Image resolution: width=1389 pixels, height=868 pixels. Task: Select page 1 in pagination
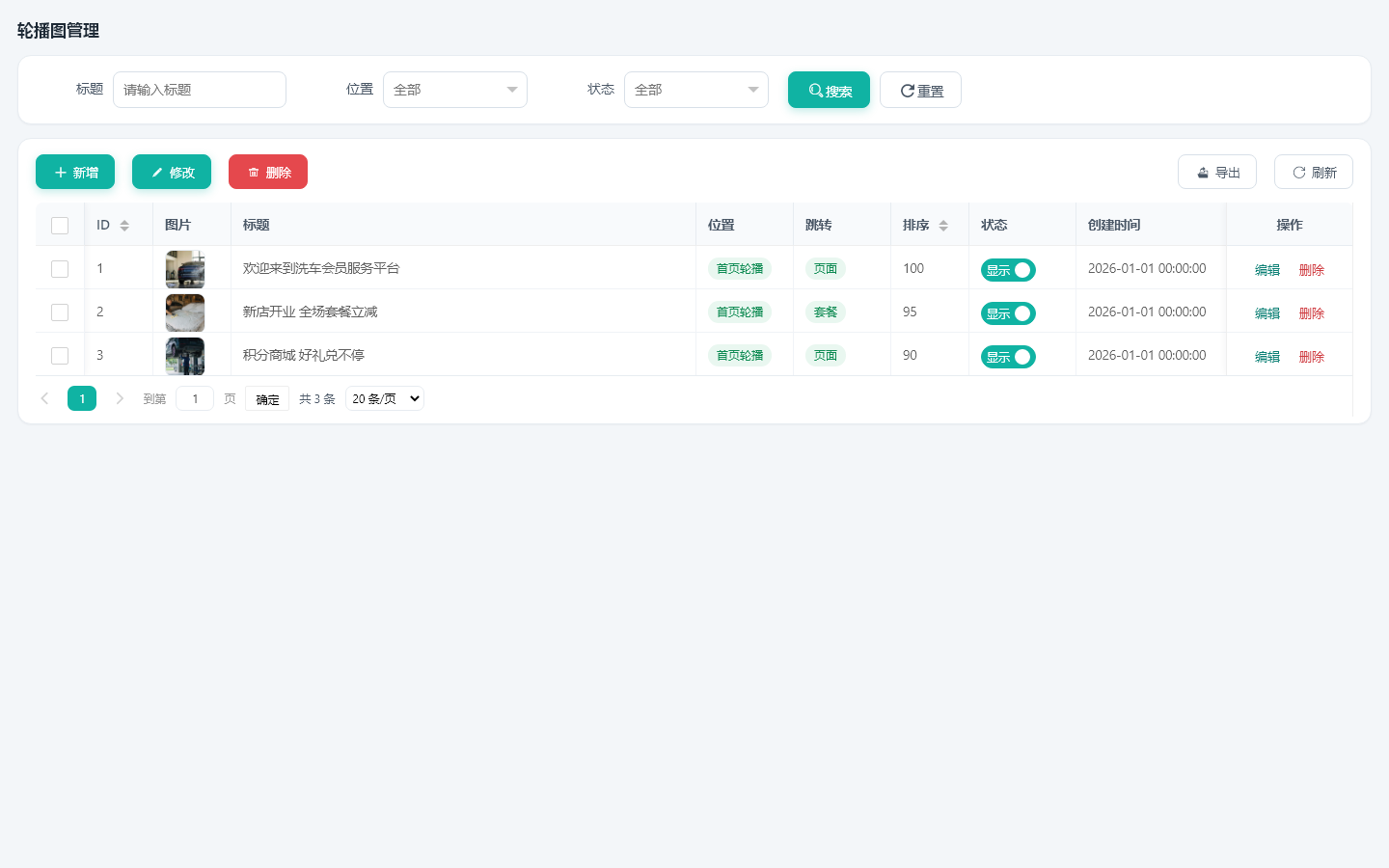coord(82,398)
